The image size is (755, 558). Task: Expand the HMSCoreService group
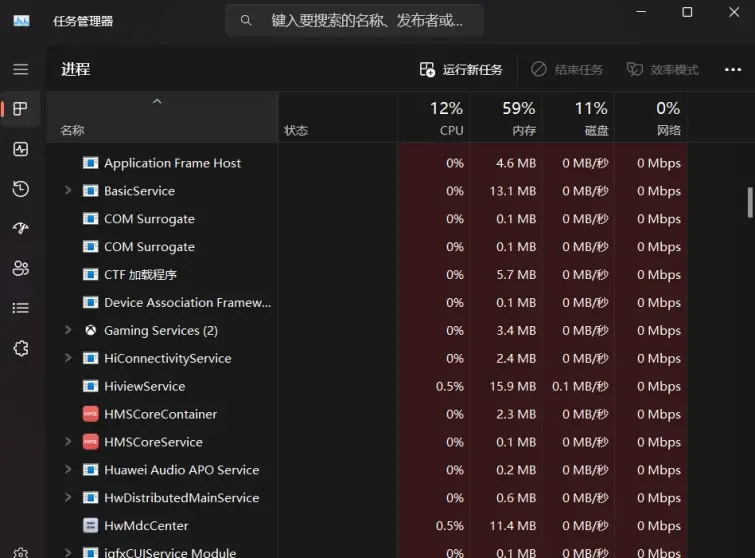pos(68,442)
